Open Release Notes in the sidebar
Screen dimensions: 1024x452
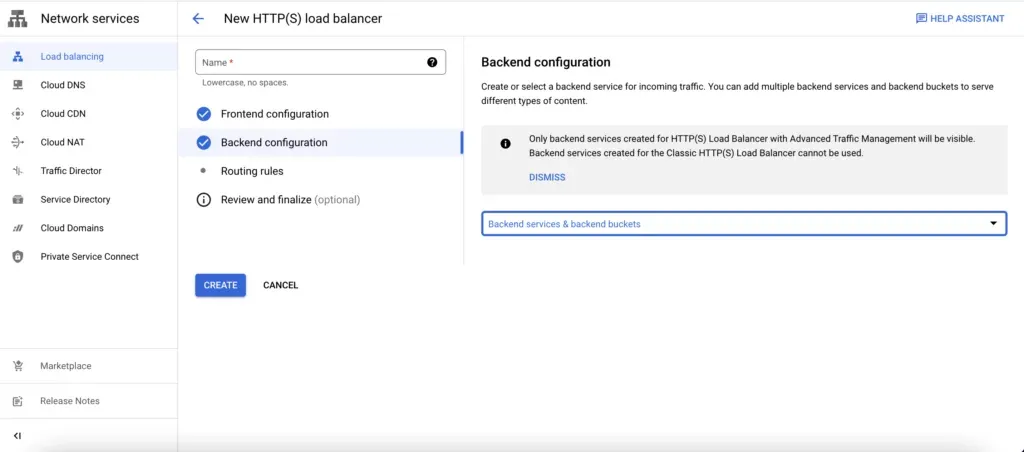(x=89, y=401)
